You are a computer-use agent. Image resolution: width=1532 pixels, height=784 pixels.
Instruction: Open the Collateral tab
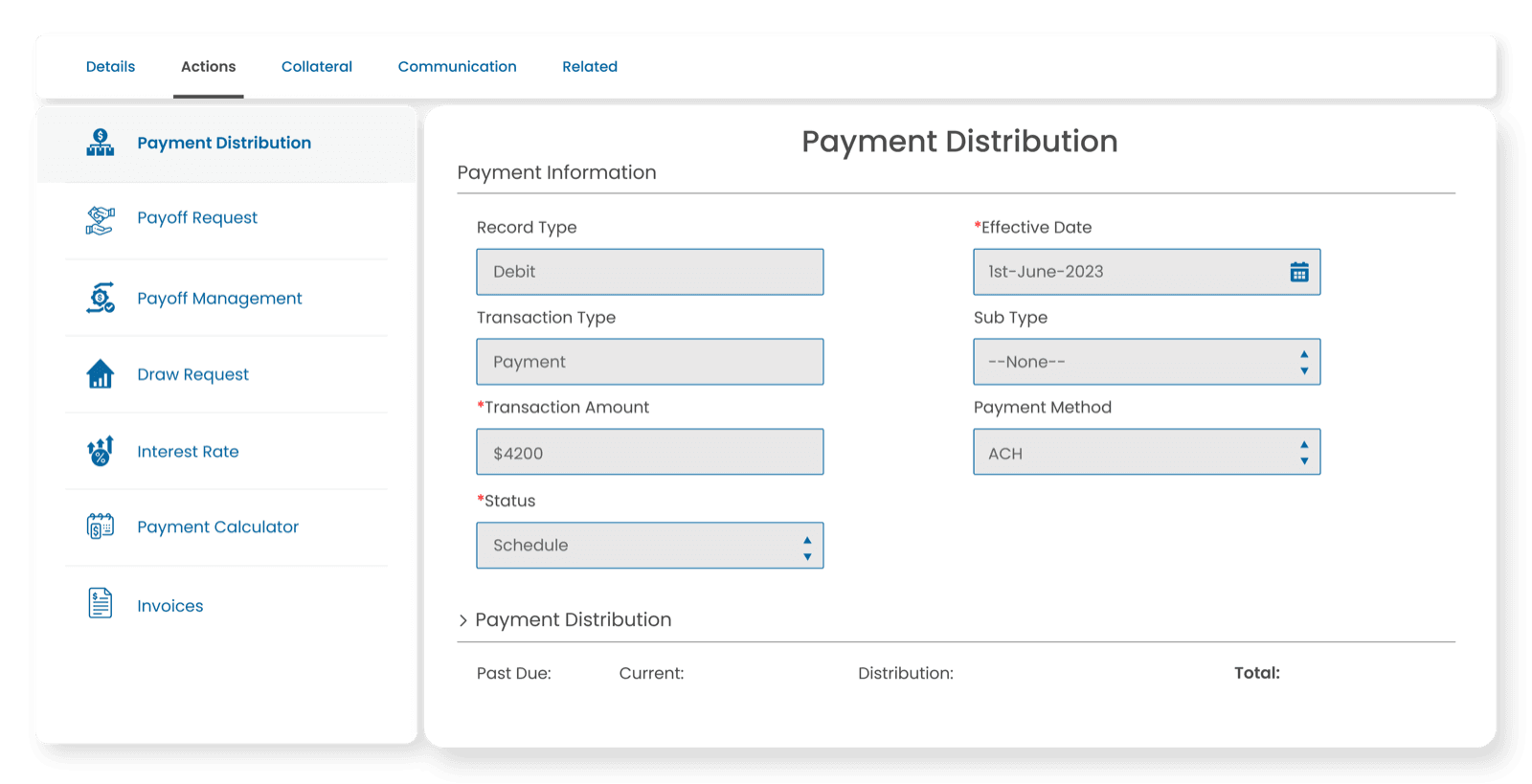317,67
